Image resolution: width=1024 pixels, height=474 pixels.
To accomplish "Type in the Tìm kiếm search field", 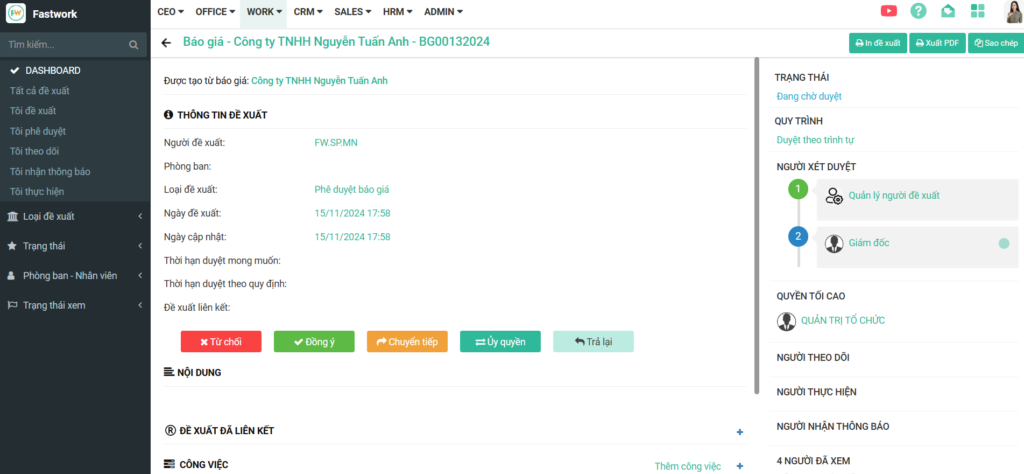I will (65, 45).
